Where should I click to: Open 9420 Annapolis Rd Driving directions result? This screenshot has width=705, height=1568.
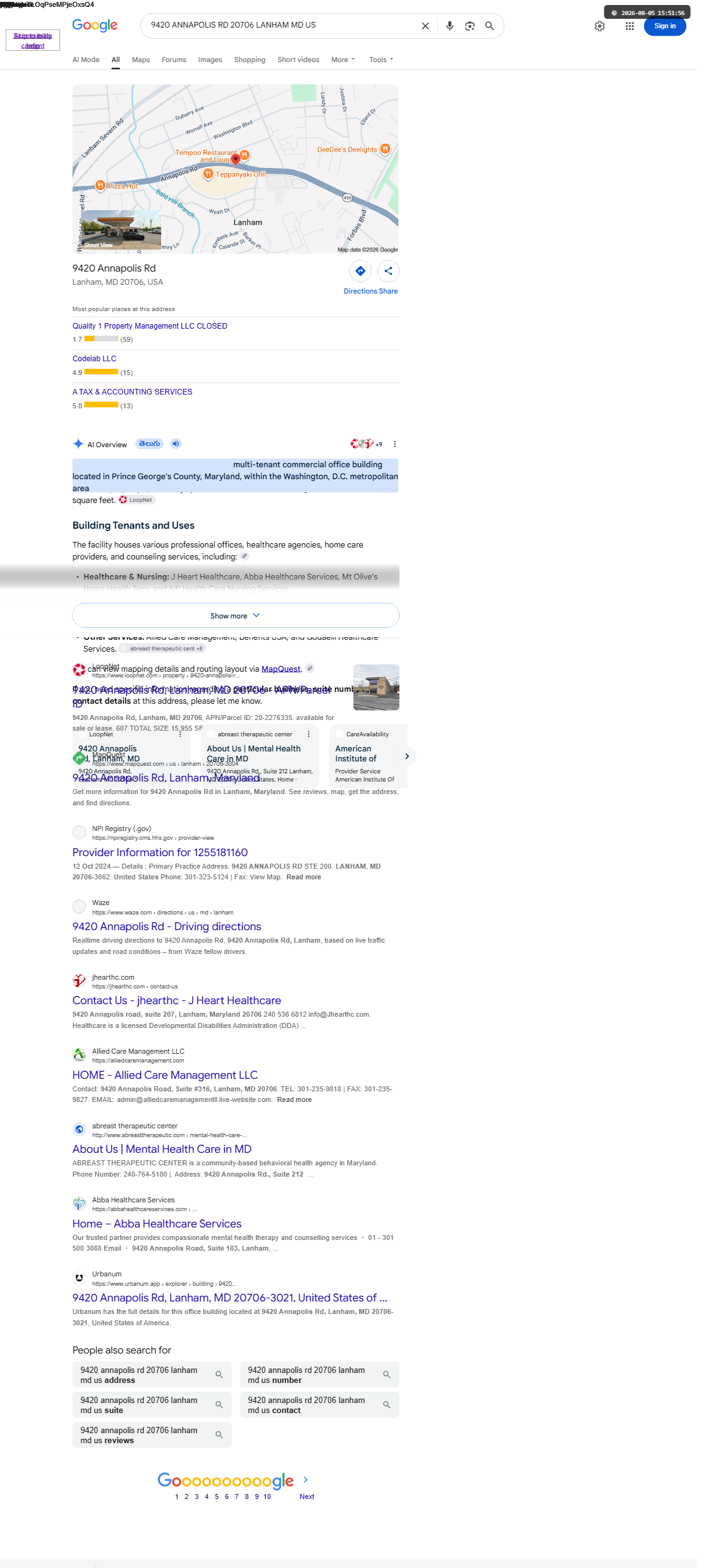point(167,926)
